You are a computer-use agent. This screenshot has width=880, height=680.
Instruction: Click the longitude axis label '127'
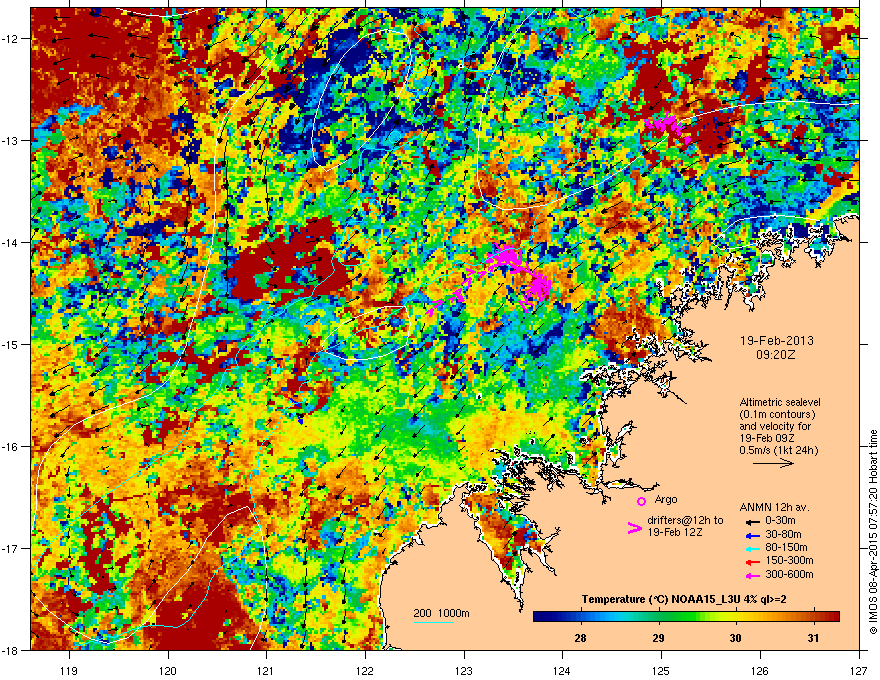click(859, 670)
